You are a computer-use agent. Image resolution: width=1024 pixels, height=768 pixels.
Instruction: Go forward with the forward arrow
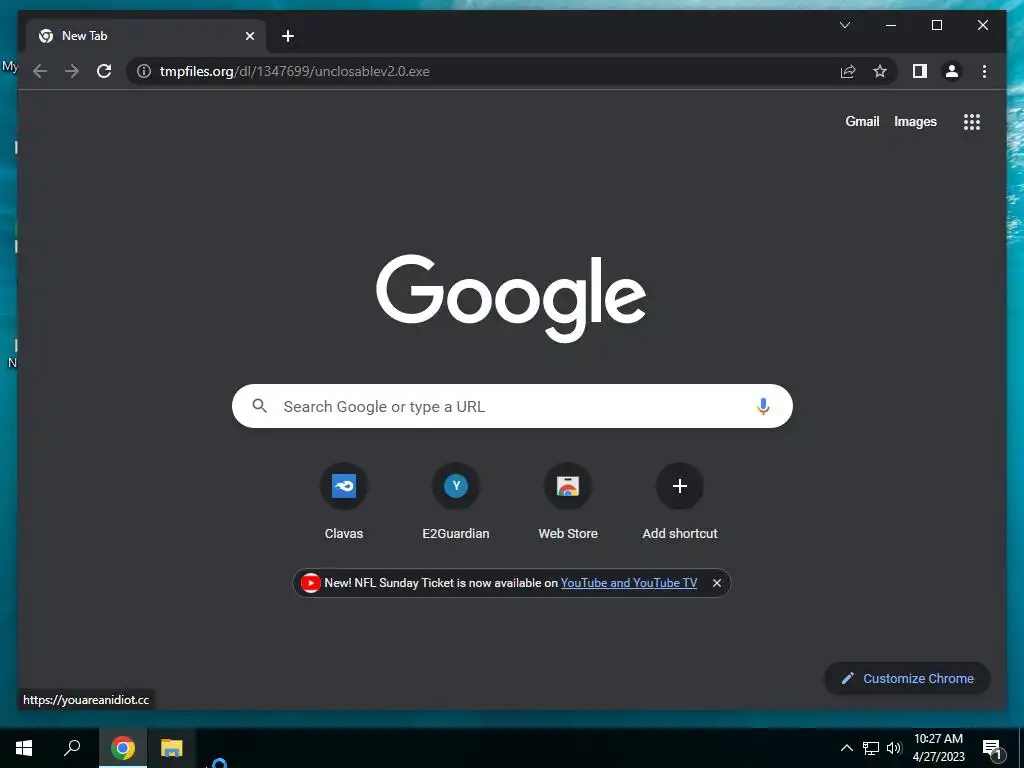coord(72,71)
